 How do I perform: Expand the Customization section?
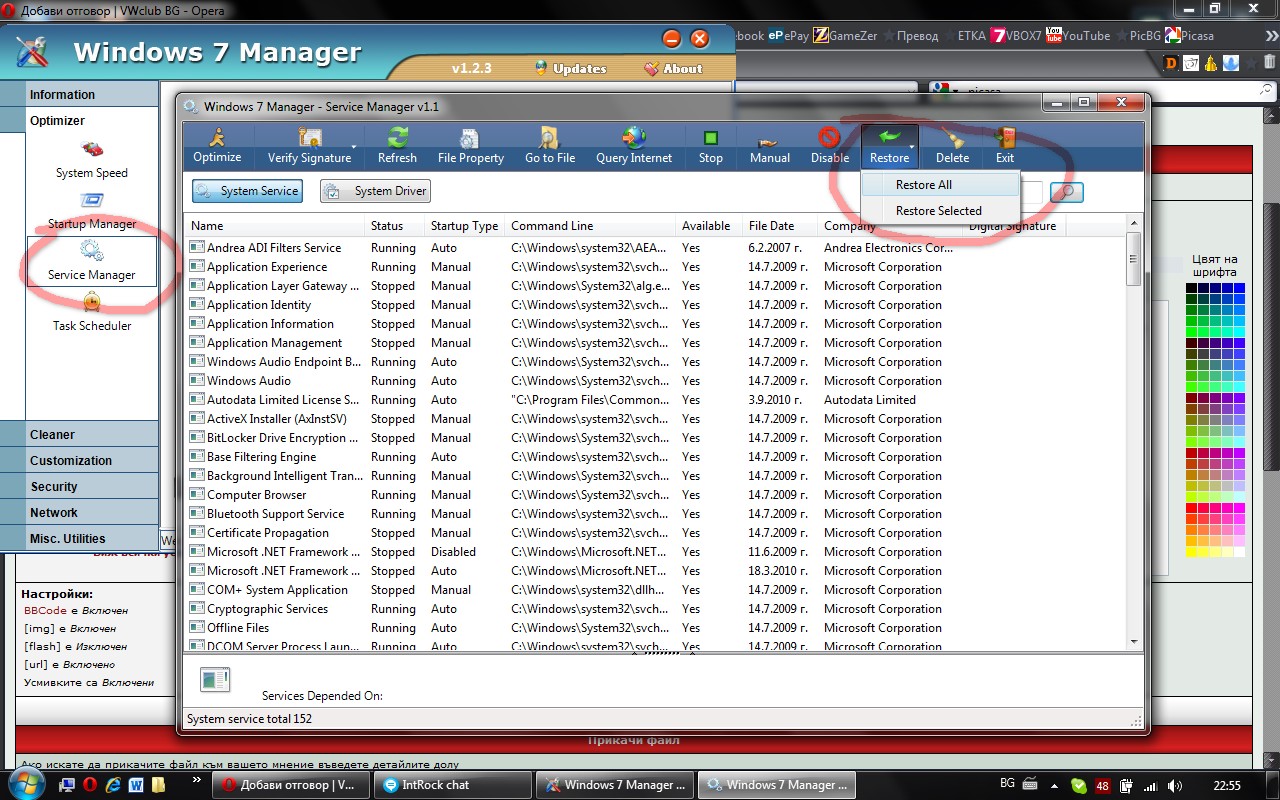tap(79, 461)
